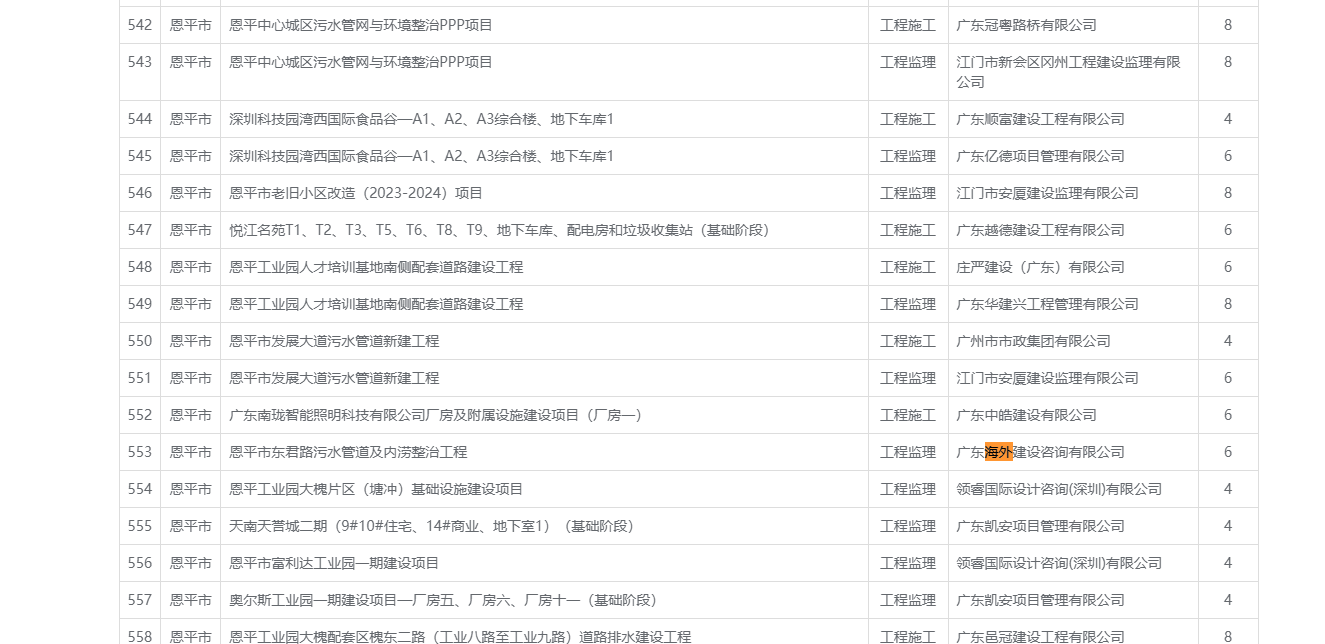This screenshot has width=1325, height=644.
Task: Select project 恩平市老旧小区改造（2023-2024）项目
Action: pos(356,193)
